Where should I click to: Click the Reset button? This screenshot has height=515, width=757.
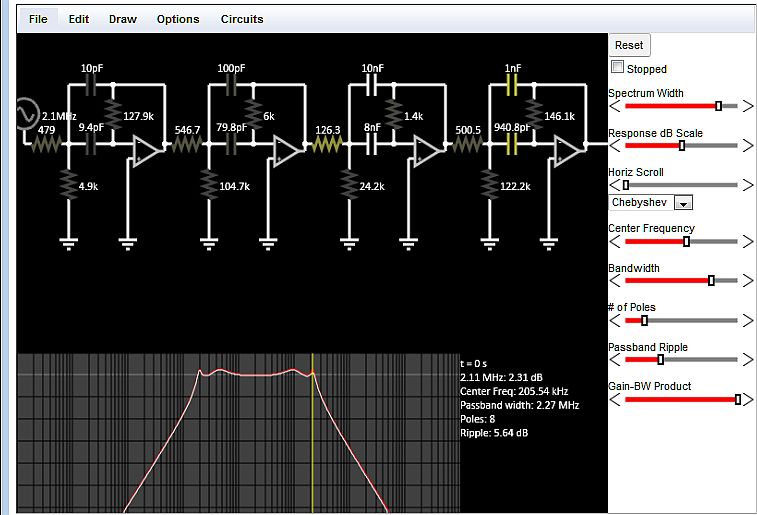(x=629, y=45)
